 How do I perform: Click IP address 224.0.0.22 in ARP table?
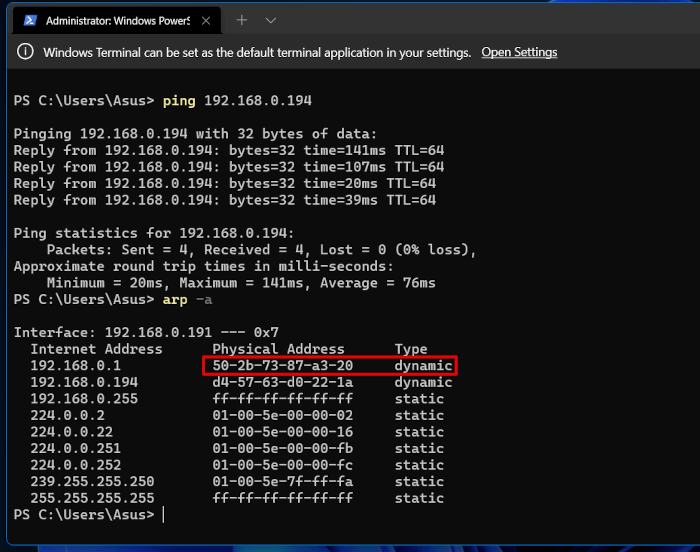point(71,431)
